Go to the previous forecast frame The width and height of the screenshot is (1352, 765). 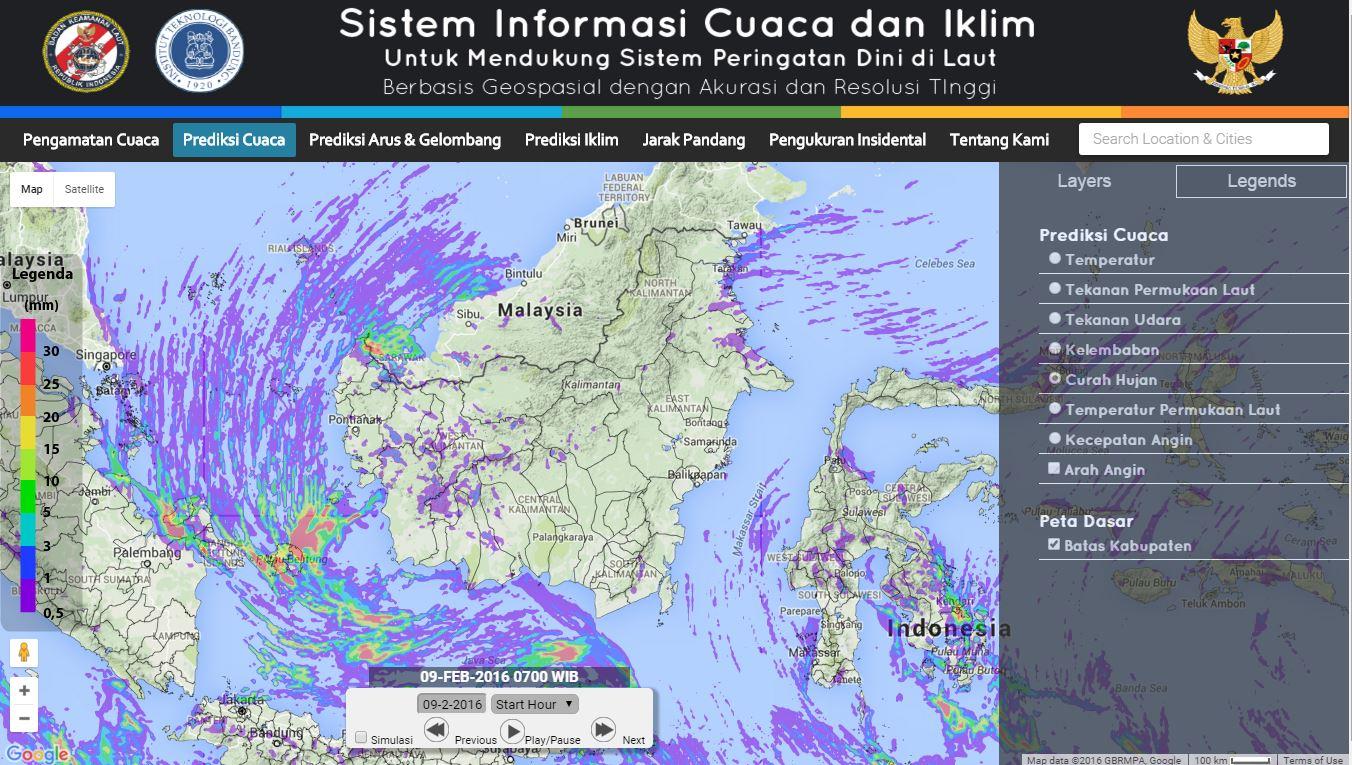(x=436, y=730)
